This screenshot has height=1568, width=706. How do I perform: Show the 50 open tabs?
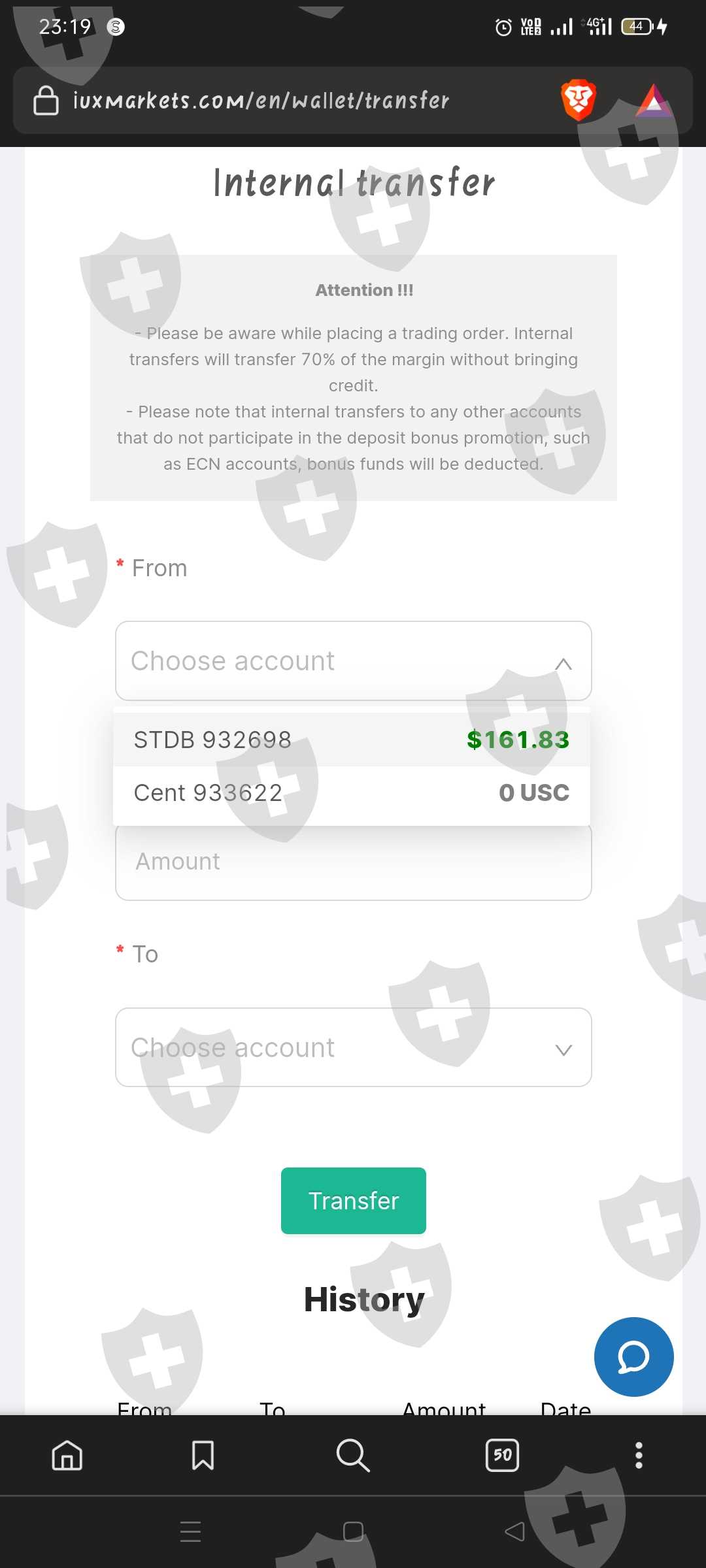(502, 1456)
